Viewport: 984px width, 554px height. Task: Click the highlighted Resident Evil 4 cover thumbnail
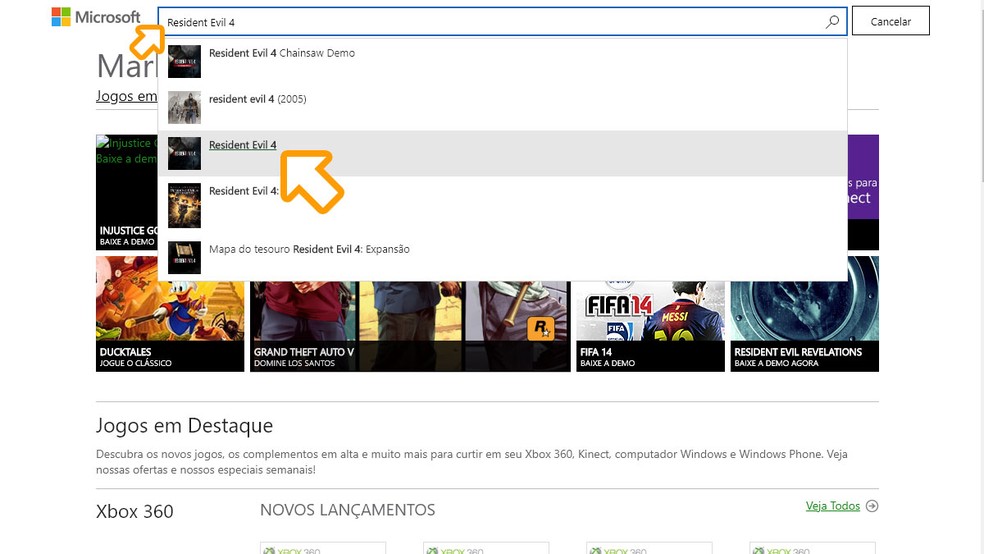point(184,153)
